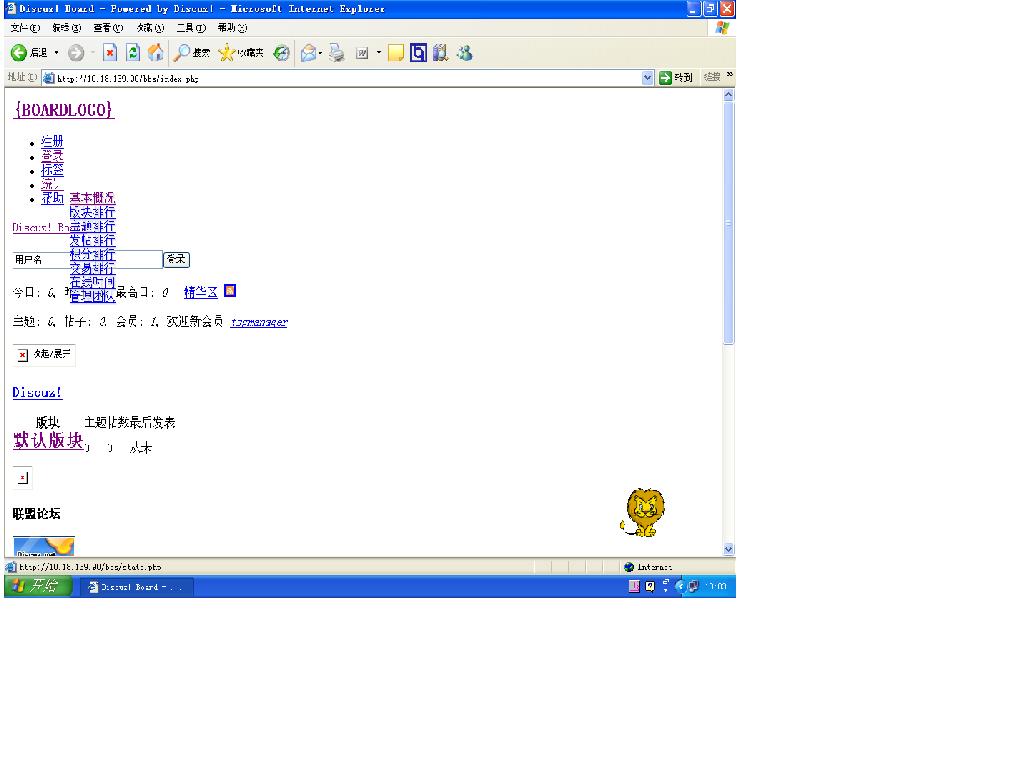Refresh the page using the green arrows icon
Viewport: 1024px width, 768px height.
click(133, 53)
